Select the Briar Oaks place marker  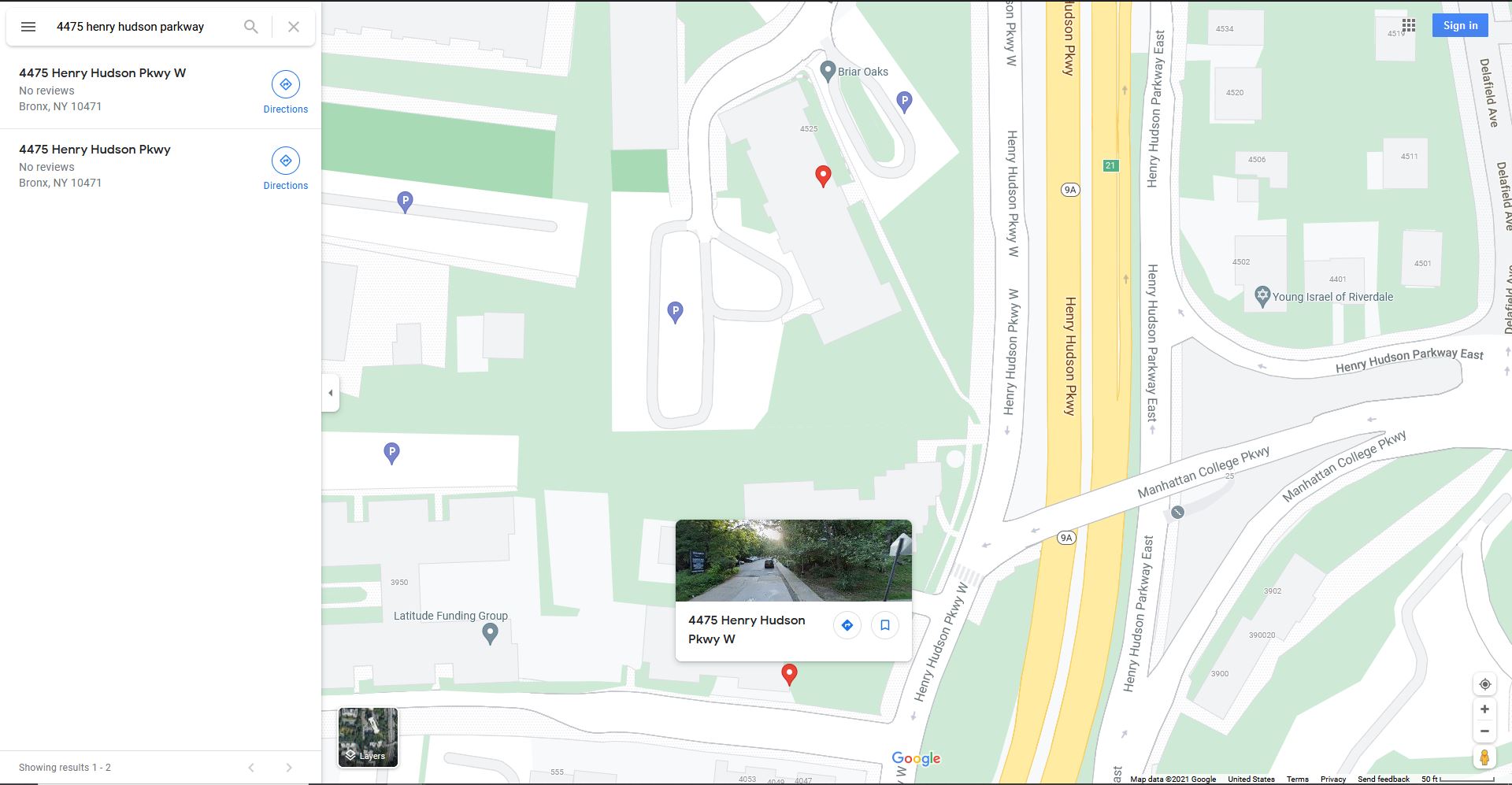tap(828, 71)
